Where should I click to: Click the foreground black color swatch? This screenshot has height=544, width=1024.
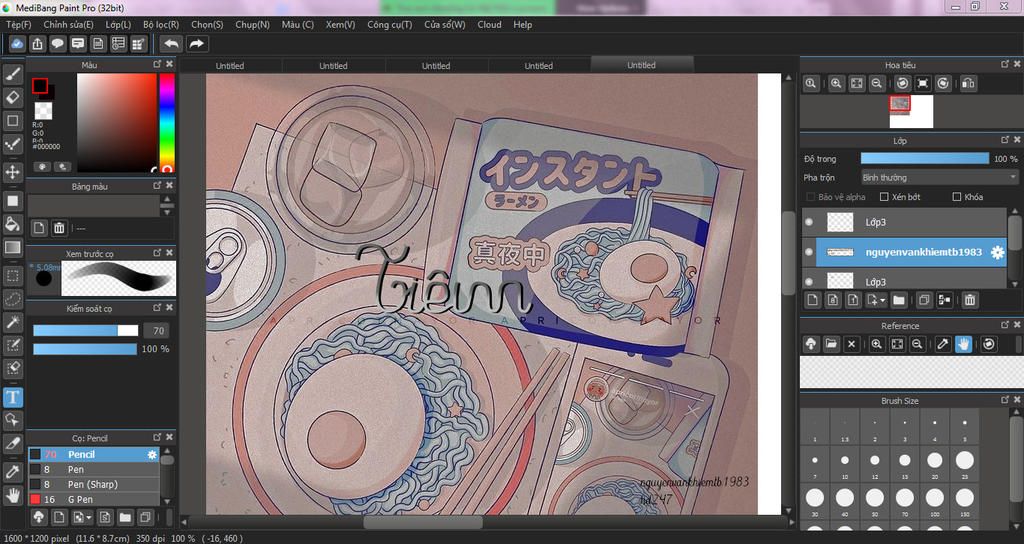[x=40, y=86]
